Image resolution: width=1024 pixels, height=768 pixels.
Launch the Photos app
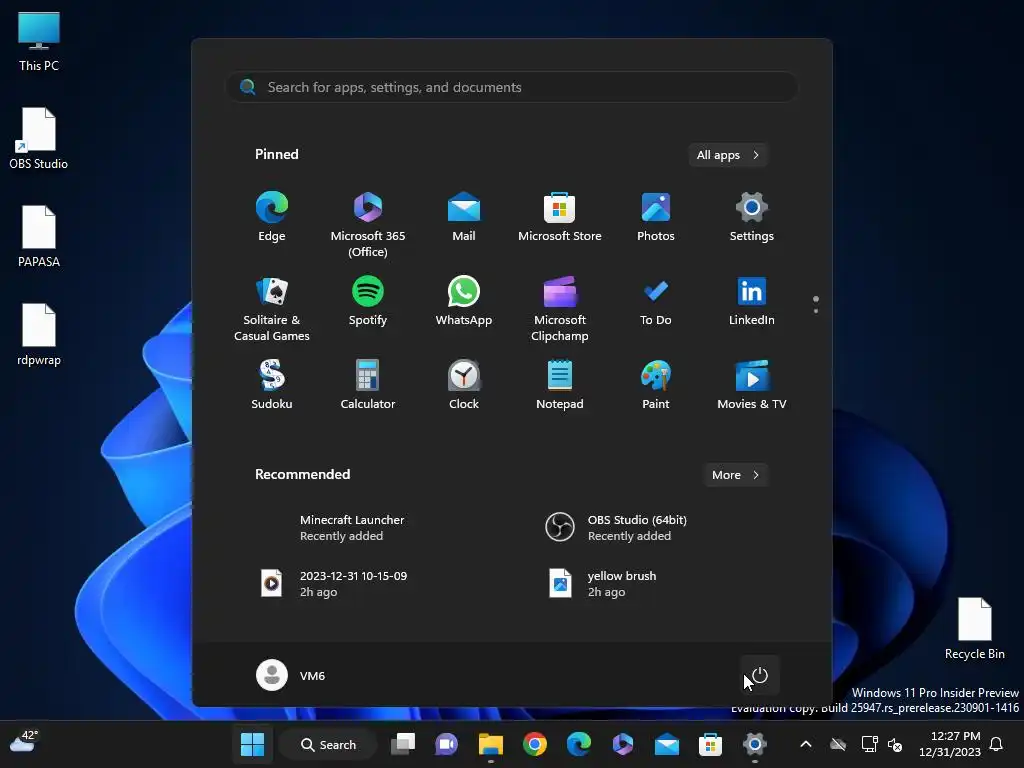pos(656,217)
